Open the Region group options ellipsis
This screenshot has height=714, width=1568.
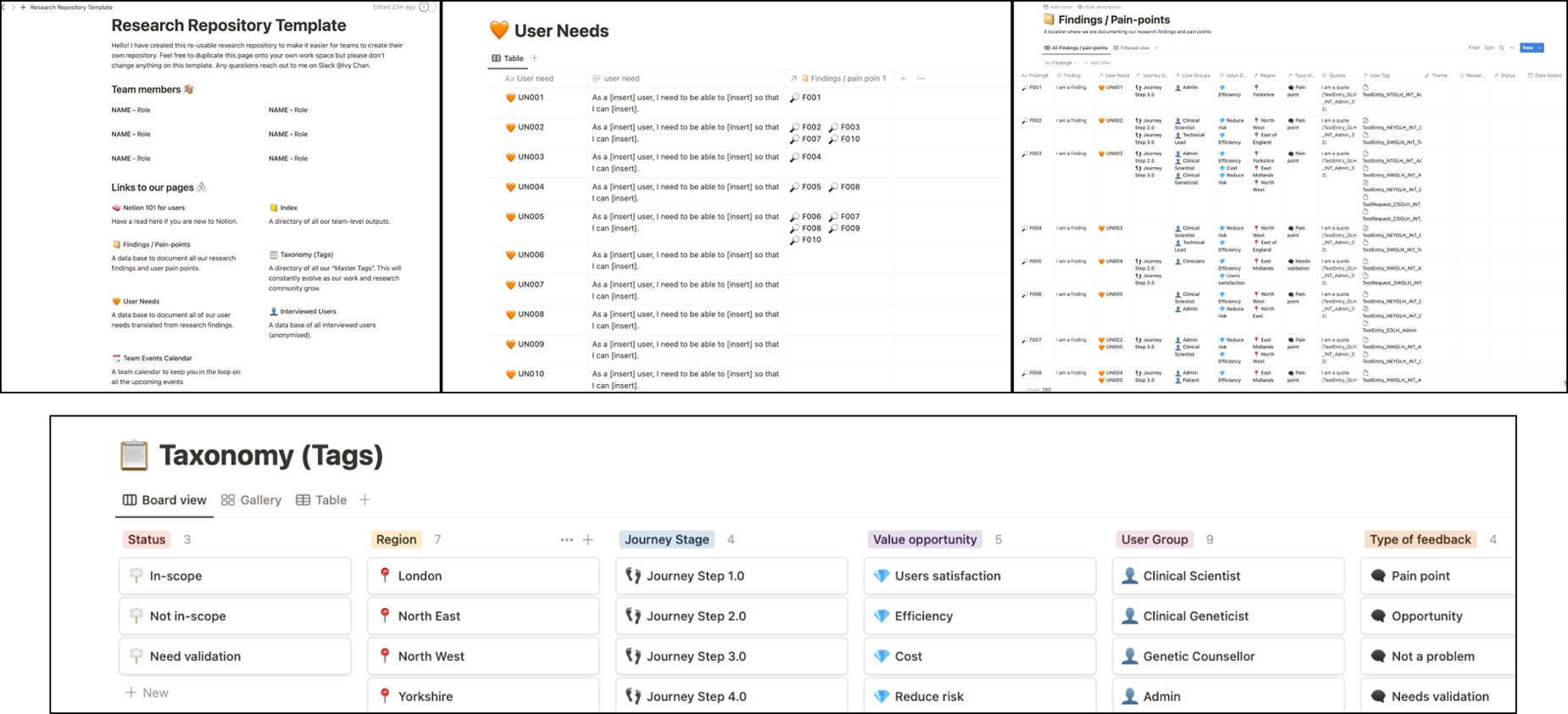tap(566, 540)
